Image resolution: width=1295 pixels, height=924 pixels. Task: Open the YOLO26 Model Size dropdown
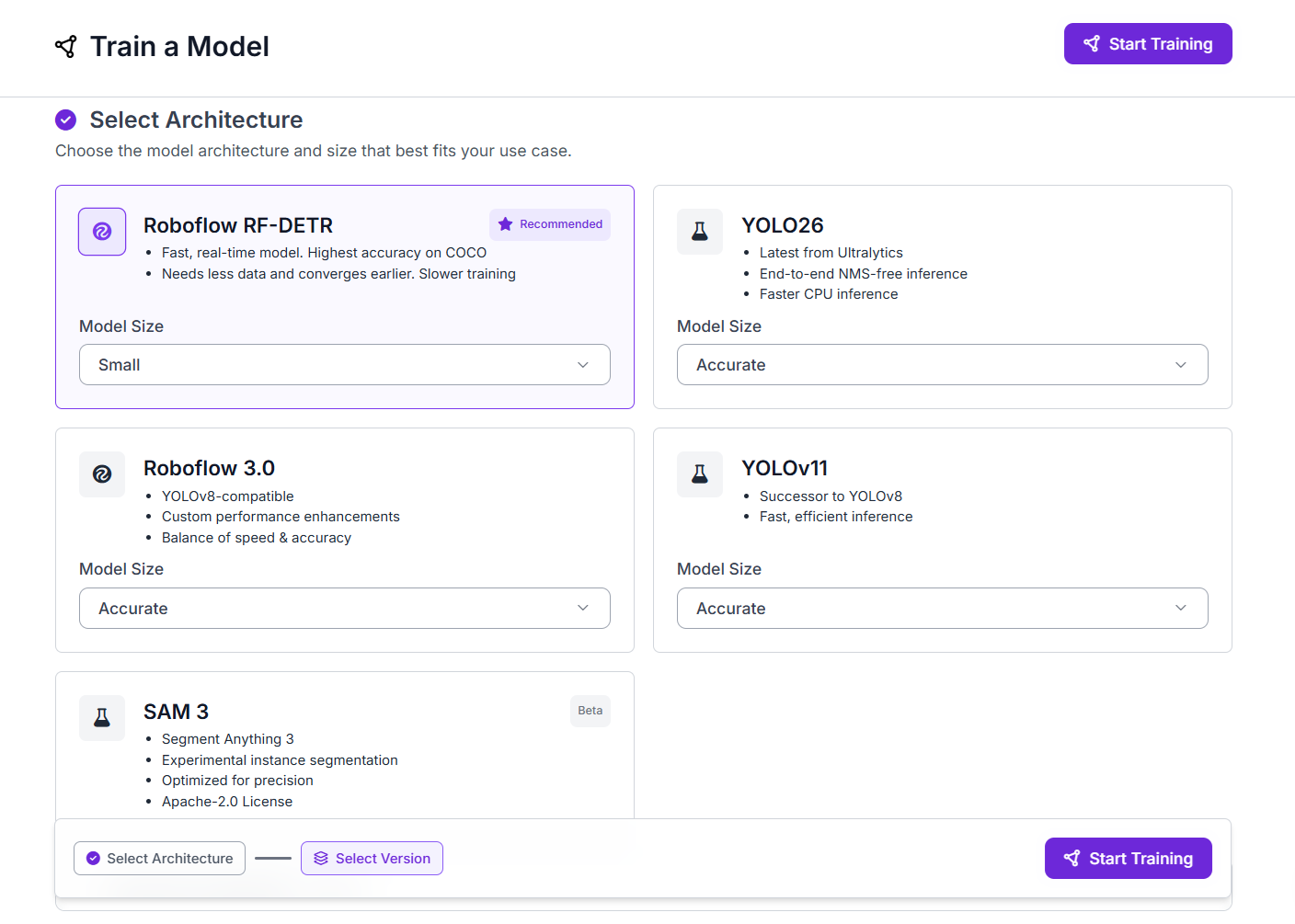point(943,365)
